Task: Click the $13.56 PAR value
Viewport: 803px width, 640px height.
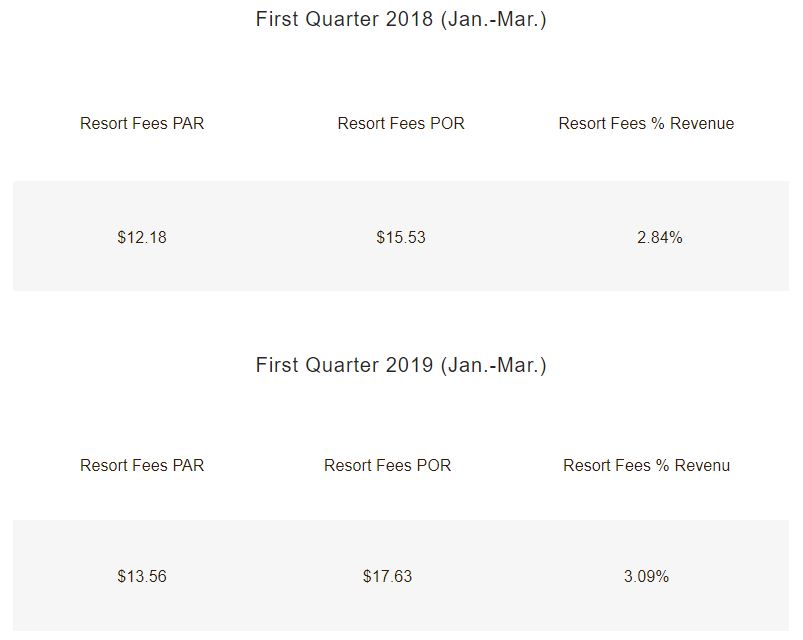Action: [x=142, y=577]
